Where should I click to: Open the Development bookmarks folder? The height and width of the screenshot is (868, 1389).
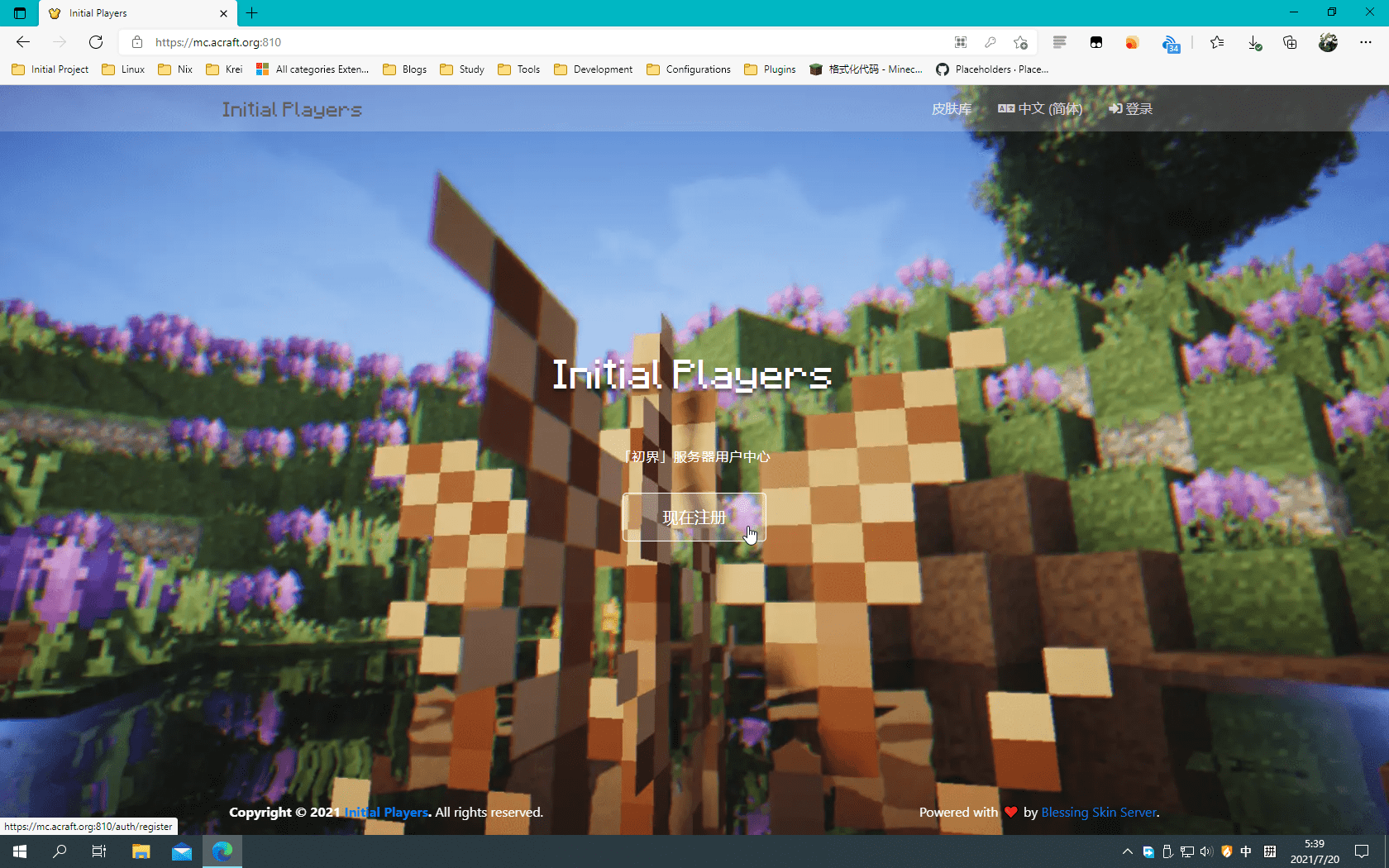594,69
